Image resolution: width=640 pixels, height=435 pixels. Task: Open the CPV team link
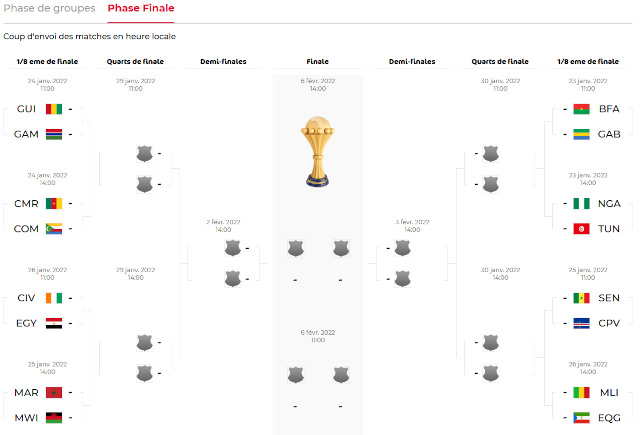(x=609, y=323)
